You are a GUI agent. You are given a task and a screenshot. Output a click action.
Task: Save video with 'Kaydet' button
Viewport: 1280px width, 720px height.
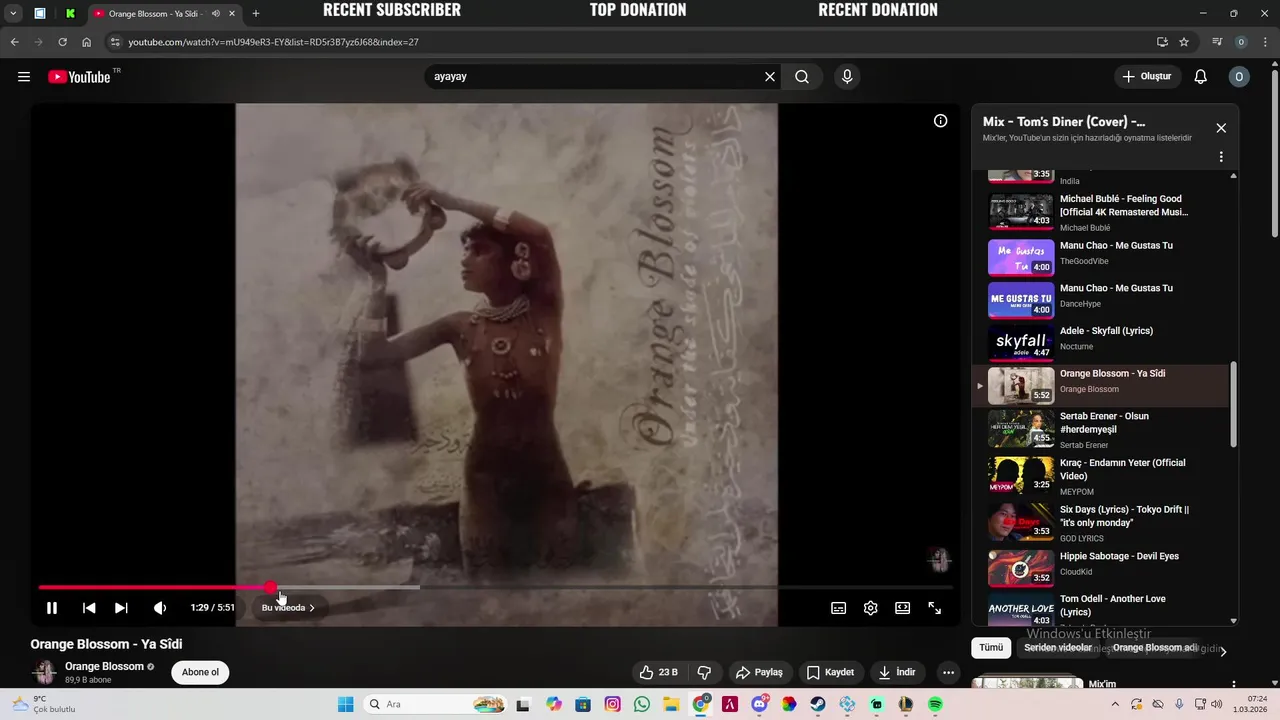[x=831, y=672]
